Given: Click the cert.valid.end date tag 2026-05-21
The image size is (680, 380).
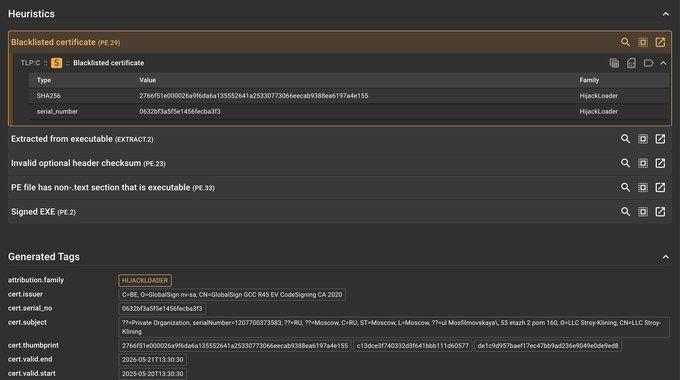Looking at the screenshot, I should coord(152,360).
